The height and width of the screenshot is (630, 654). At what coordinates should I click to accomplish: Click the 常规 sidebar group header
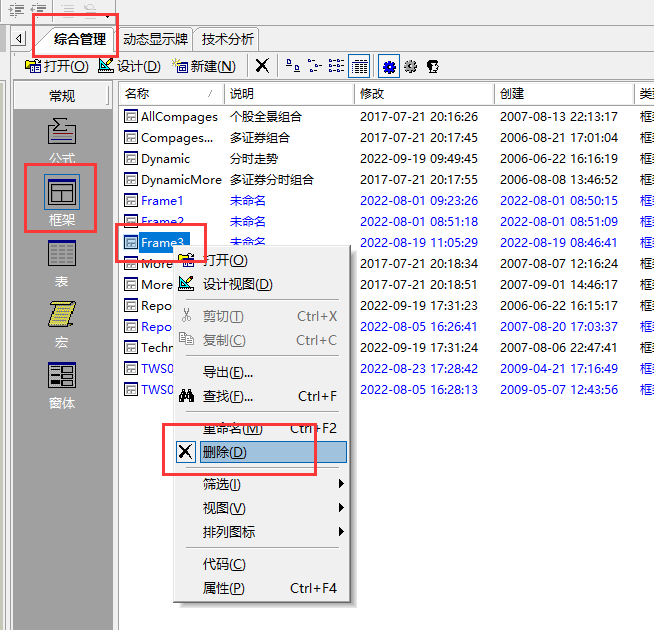62,96
